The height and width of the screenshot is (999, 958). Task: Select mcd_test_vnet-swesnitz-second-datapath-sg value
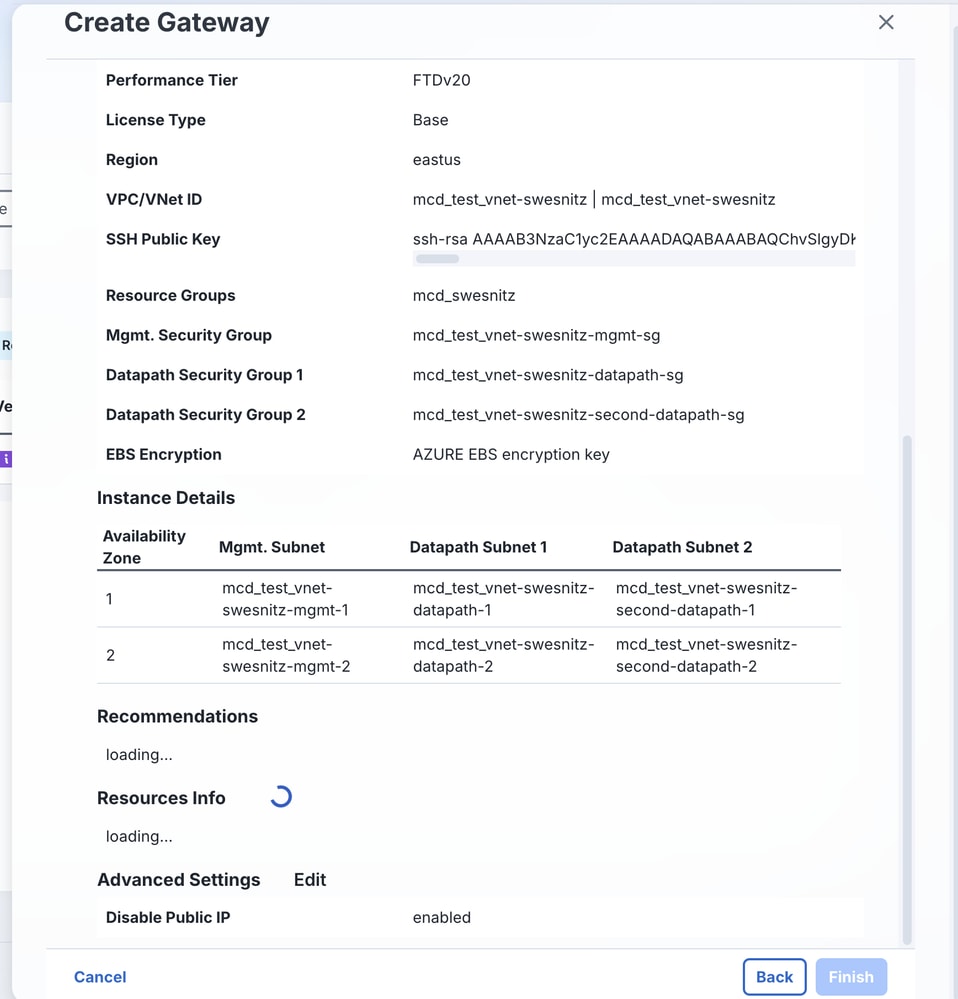point(578,415)
